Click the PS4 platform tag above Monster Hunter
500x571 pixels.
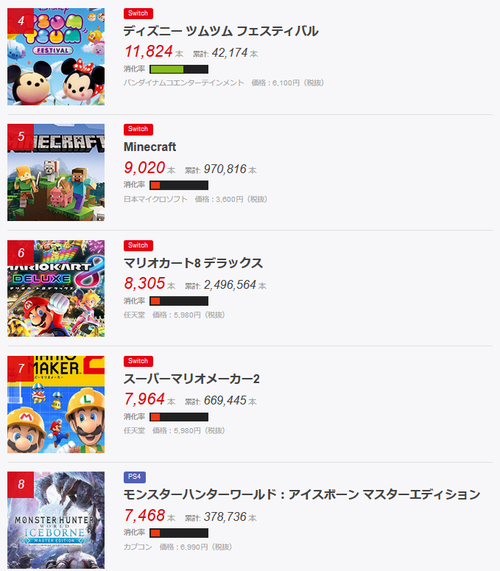click(135, 477)
